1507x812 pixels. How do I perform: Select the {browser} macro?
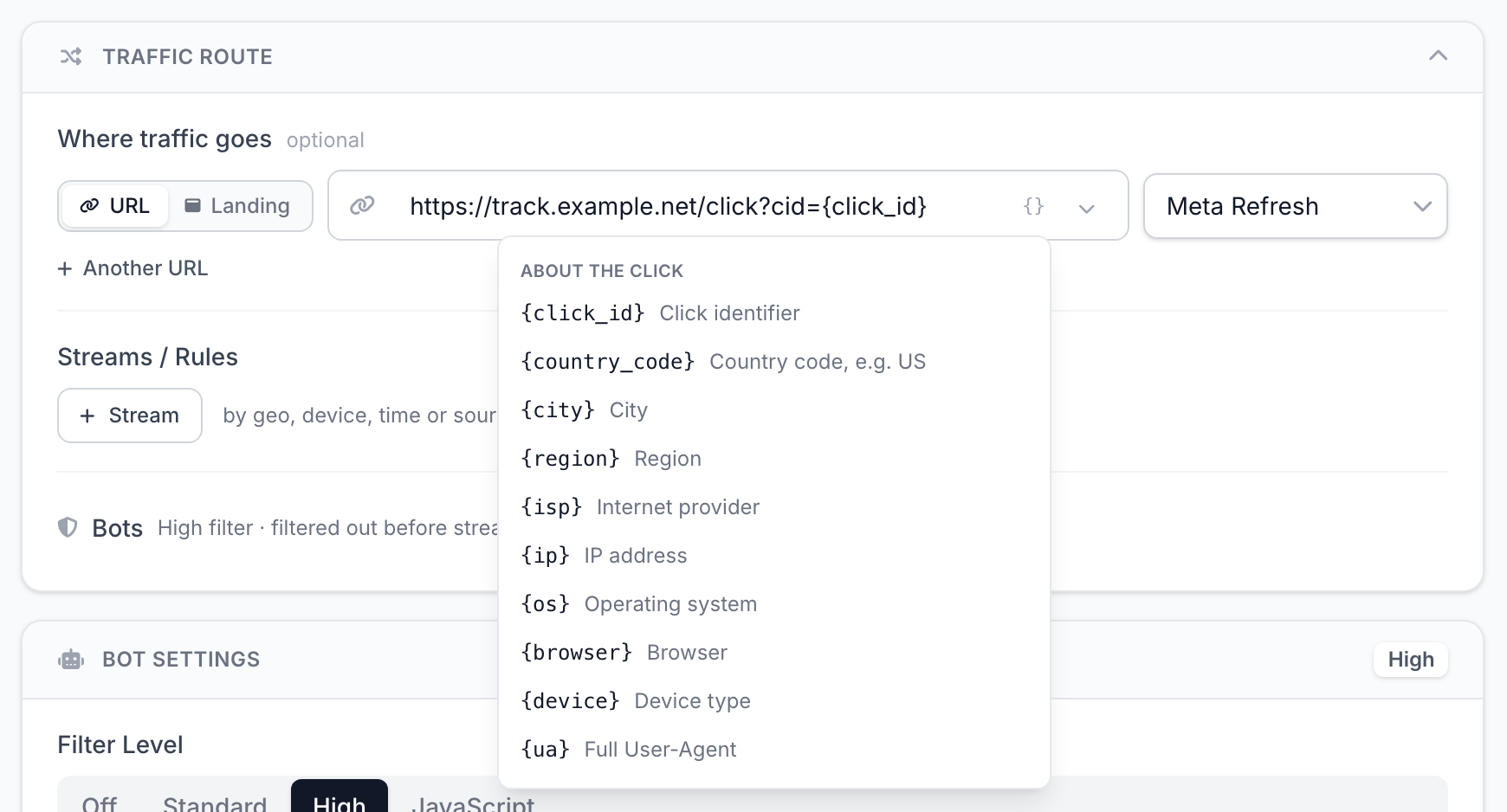click(773, 653)
